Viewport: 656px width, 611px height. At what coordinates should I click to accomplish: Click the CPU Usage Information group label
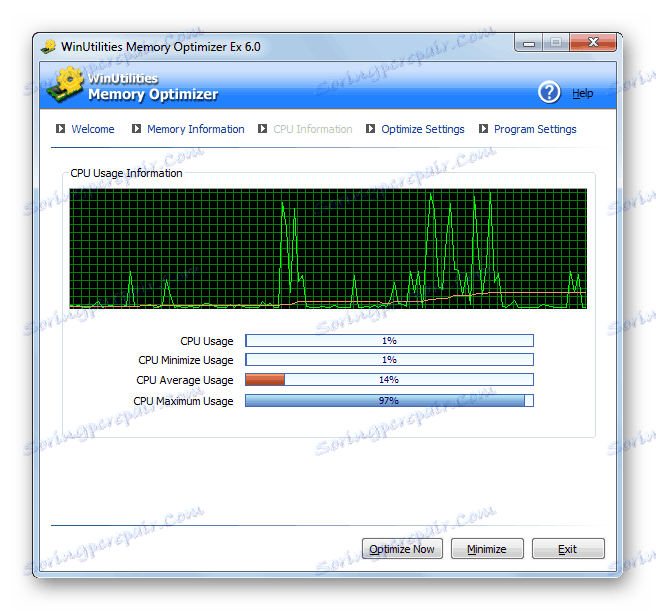[x=126, y=173]
